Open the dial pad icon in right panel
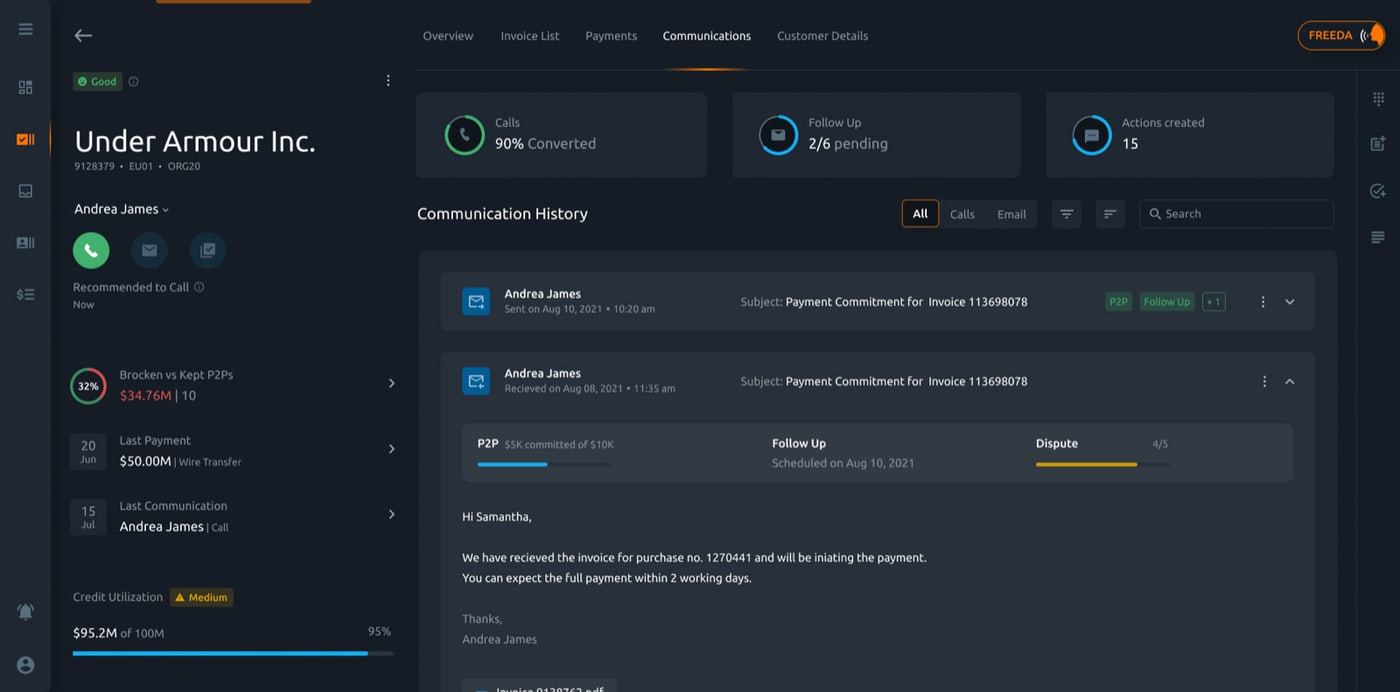 (x=1378, y=99)
